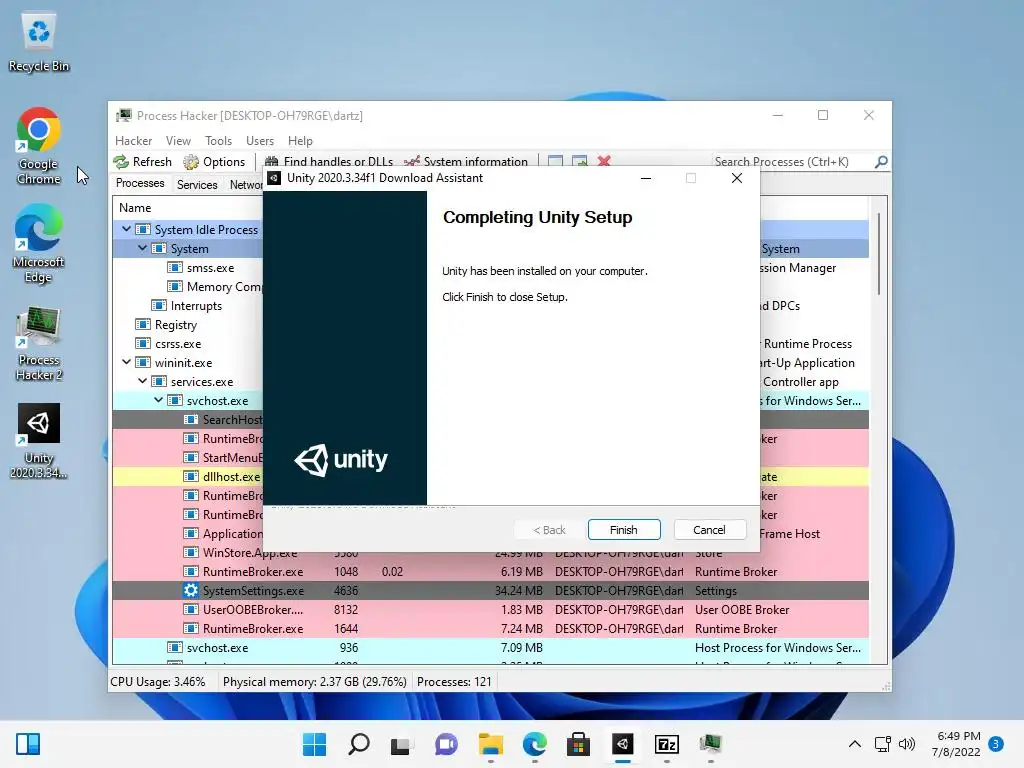The width and height of the screenshot is (1024, 768).
Task: Click Refresh in the Process Hacker toolbar
Action: coord(142,161)
